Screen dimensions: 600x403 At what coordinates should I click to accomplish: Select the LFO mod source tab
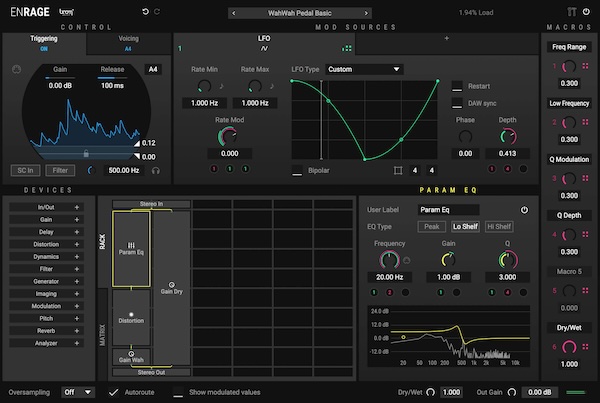(x=264, y=43)
